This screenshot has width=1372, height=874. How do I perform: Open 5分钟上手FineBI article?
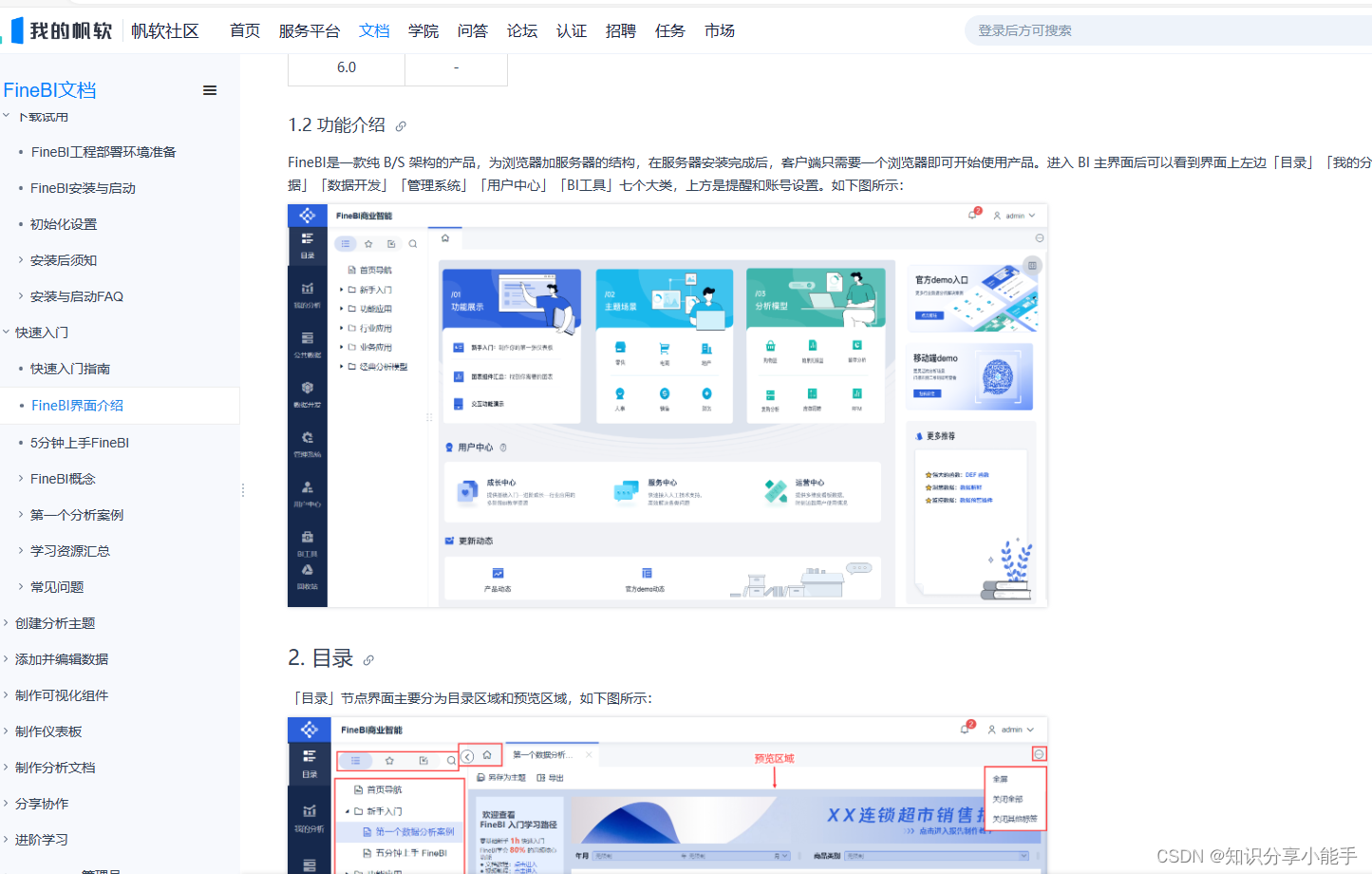pyautogui.click(x=80, y=443)
